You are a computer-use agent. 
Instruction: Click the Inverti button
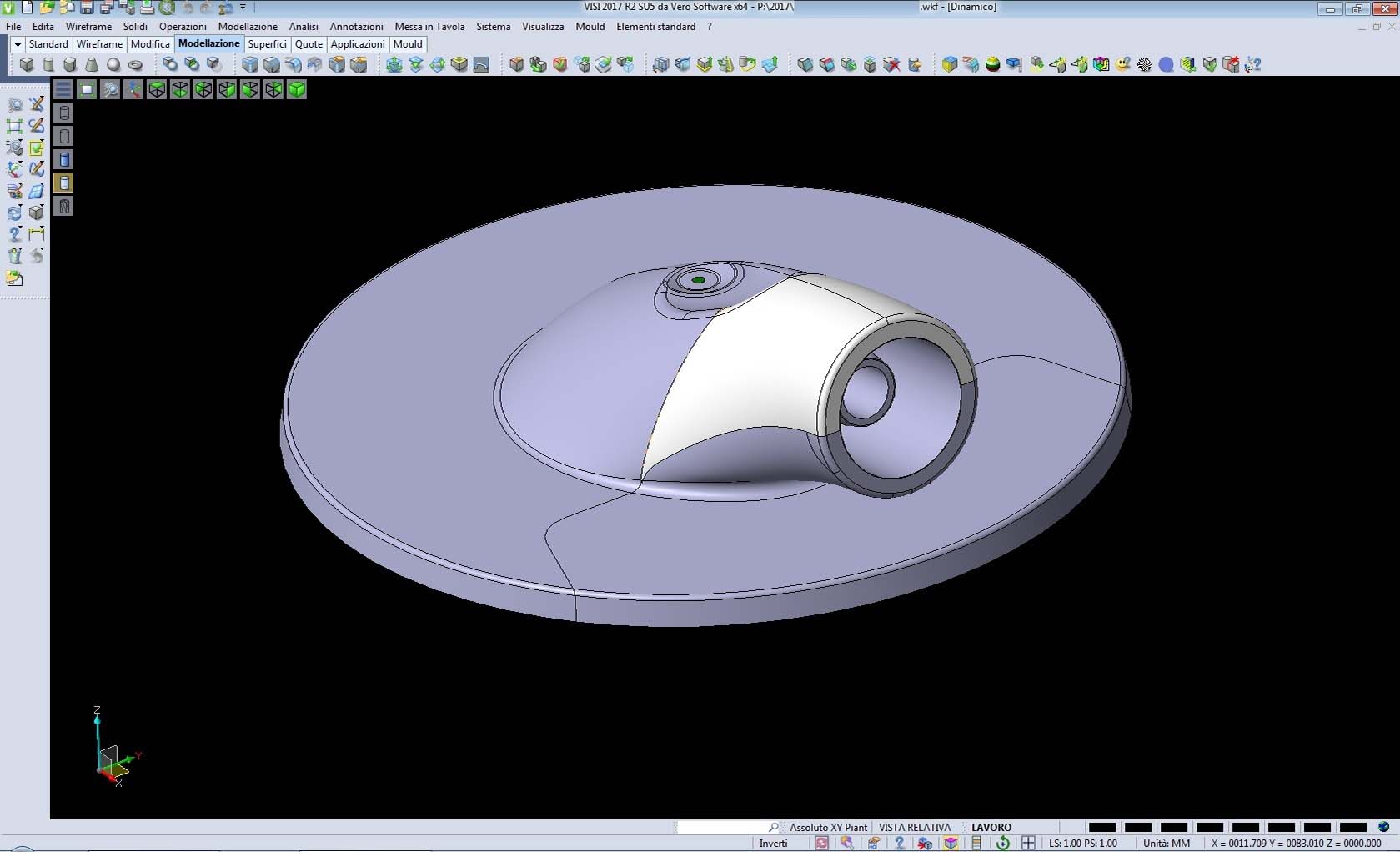coord(773,843)
